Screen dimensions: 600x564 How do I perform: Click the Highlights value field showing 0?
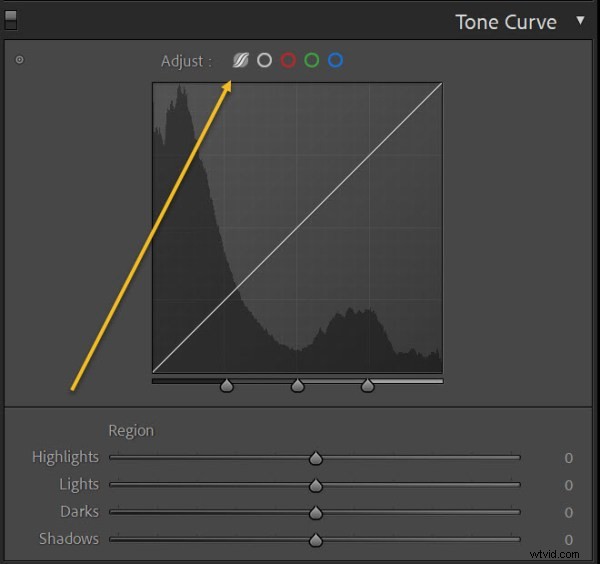pos(569,458)
